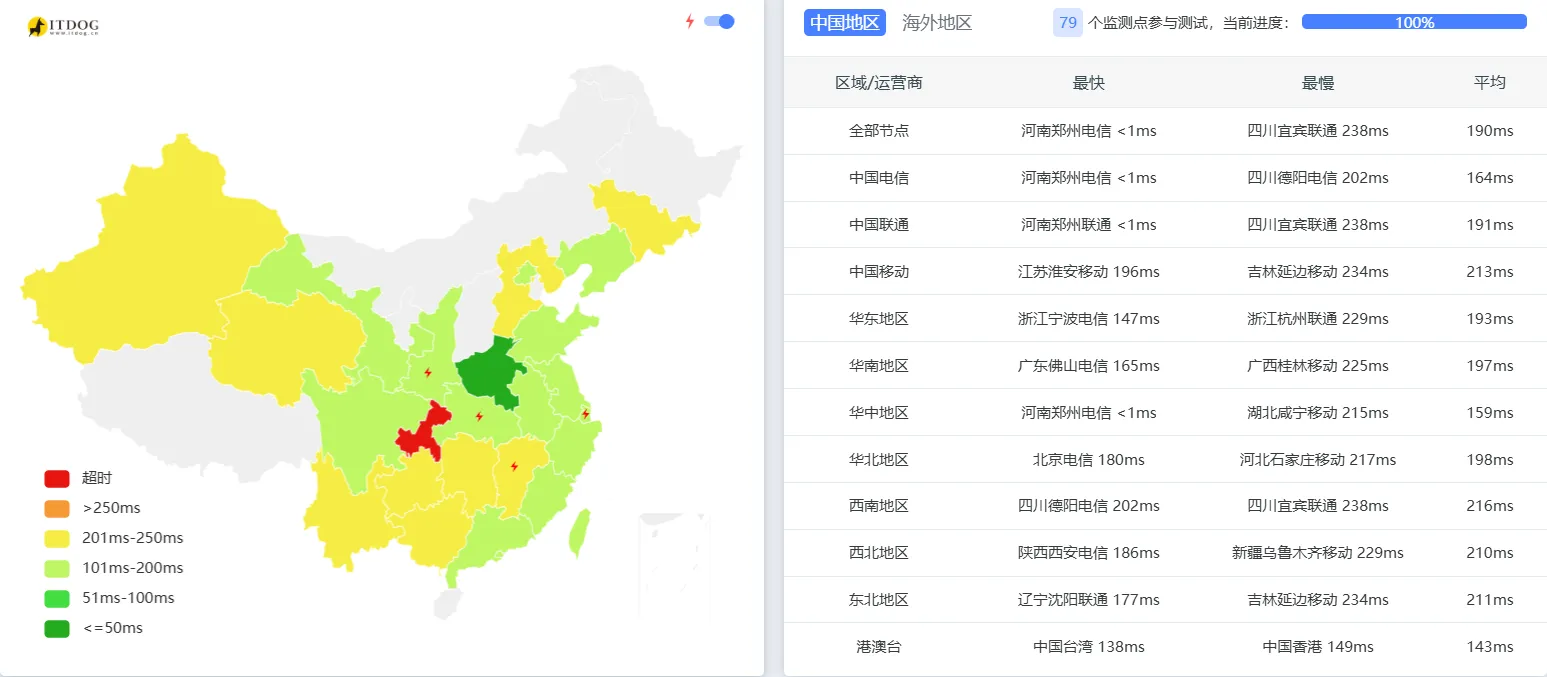This screenshot has width=1547, height=677.
Task: Select the 全部节点 row label
Action: pyautogui.click(x=879, y=131)
